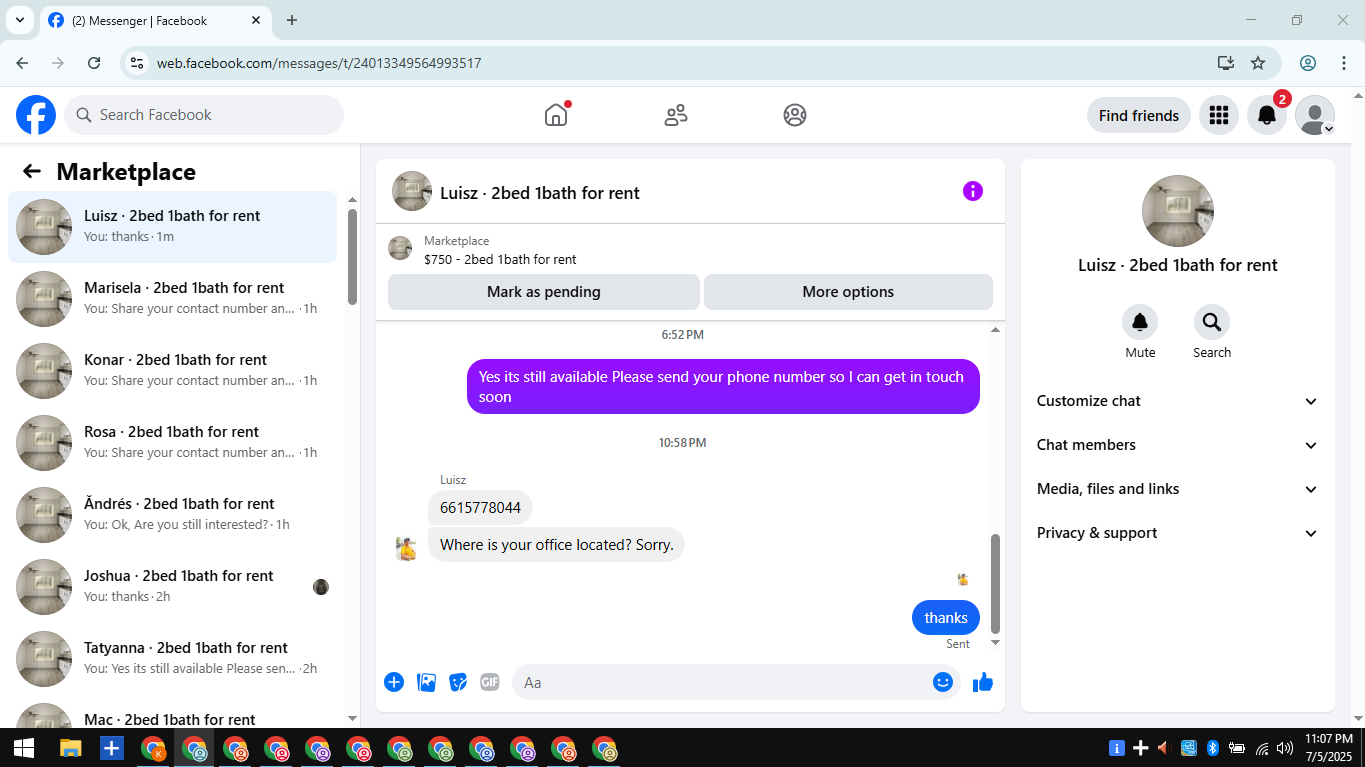Click More options button

click(848, 292)
